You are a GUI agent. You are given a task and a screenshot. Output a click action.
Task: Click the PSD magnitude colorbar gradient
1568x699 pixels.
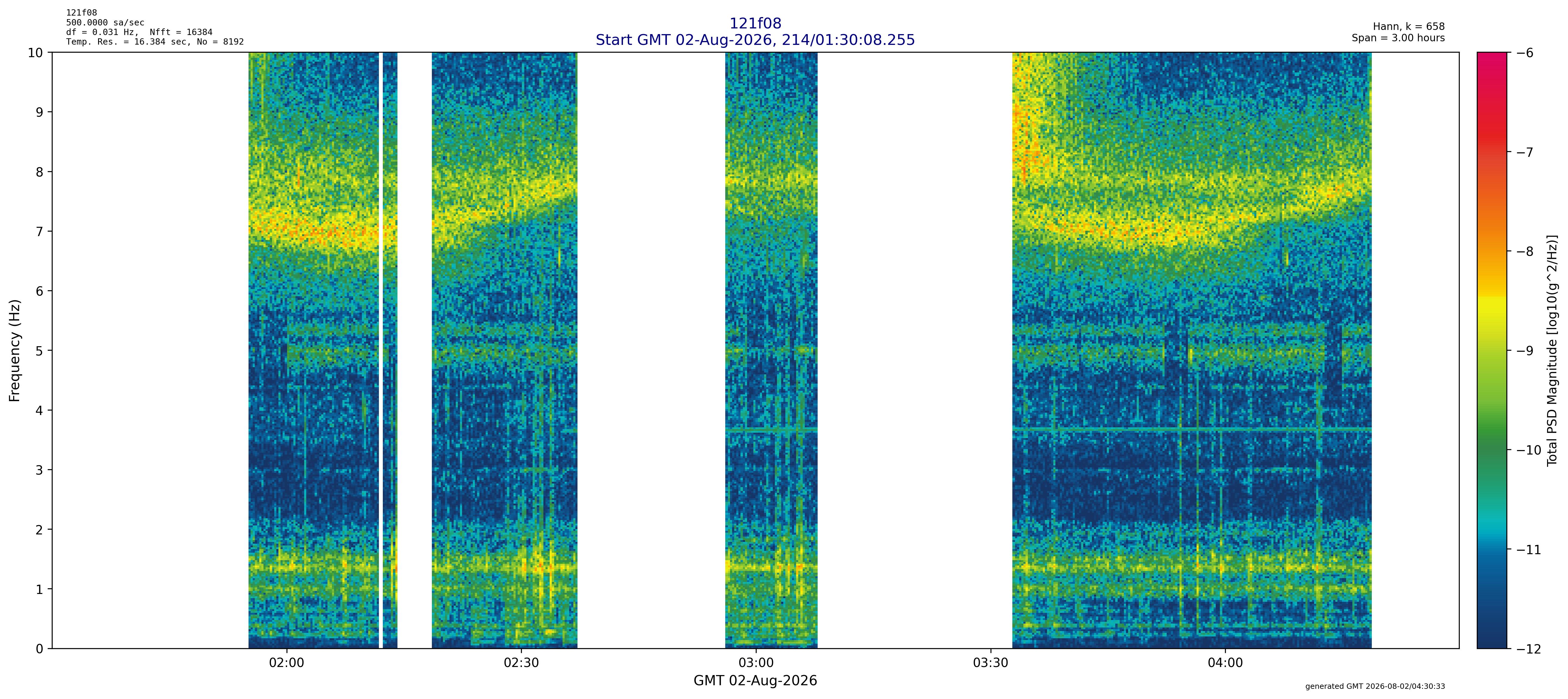coord(1492,350)
